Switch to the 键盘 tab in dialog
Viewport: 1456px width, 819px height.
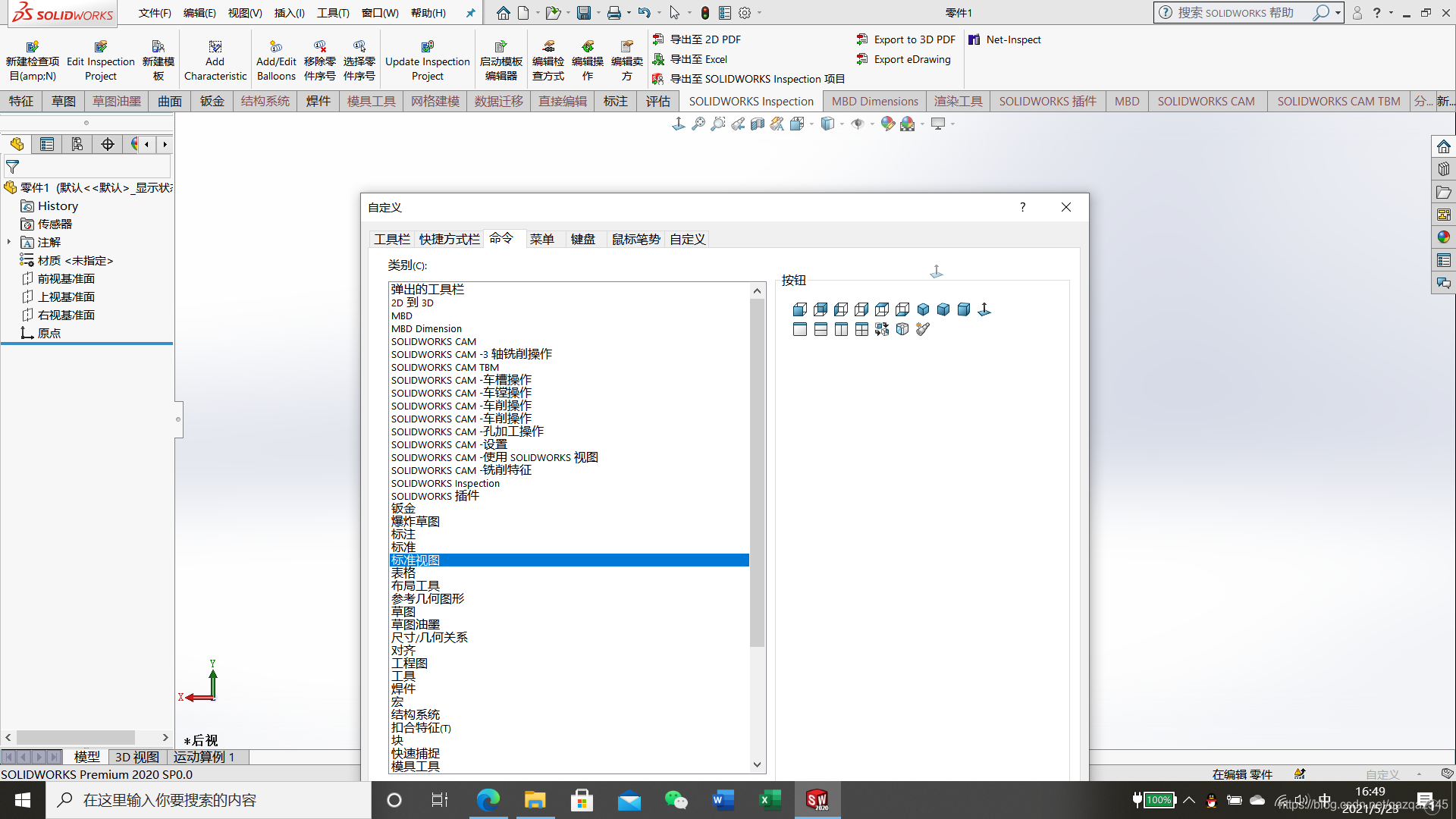[x=582, y=240]
